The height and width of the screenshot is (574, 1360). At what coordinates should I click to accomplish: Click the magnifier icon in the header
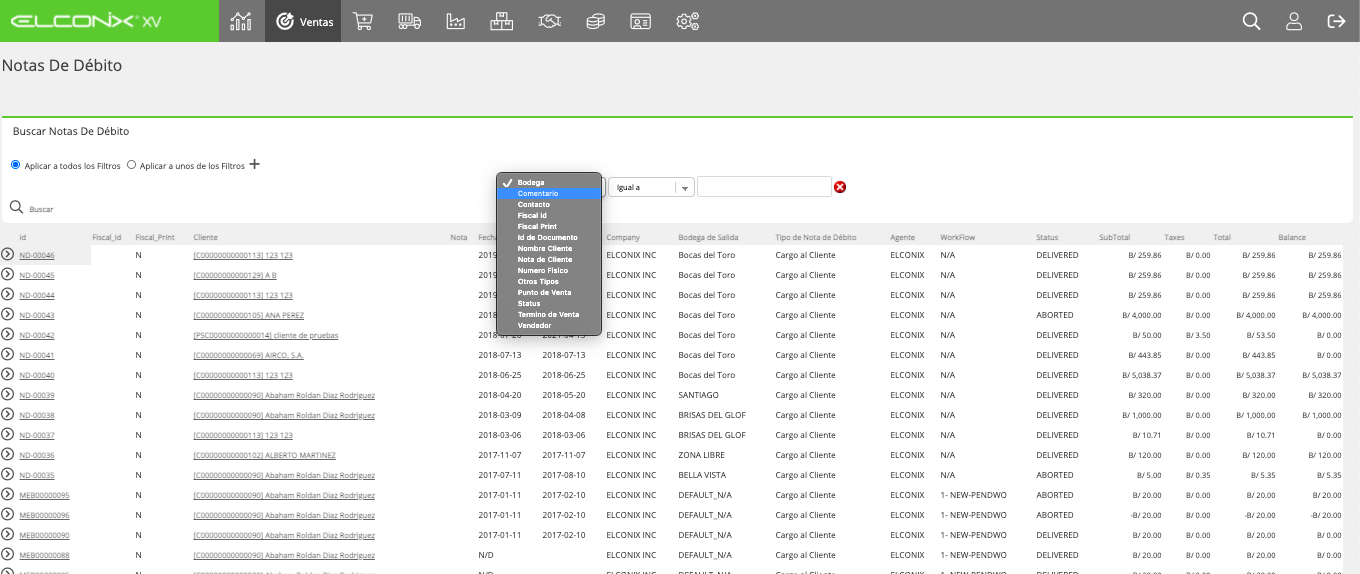coord(1251,21)
